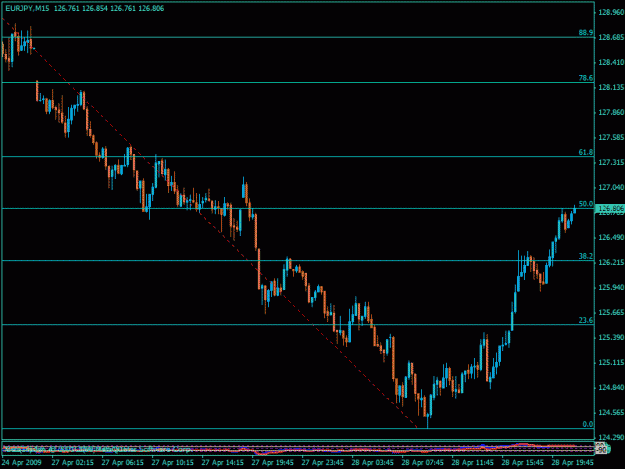Click the EURJPY,M15 chart title text
Viewport: 625px width, 469px height.
point(27,8)
